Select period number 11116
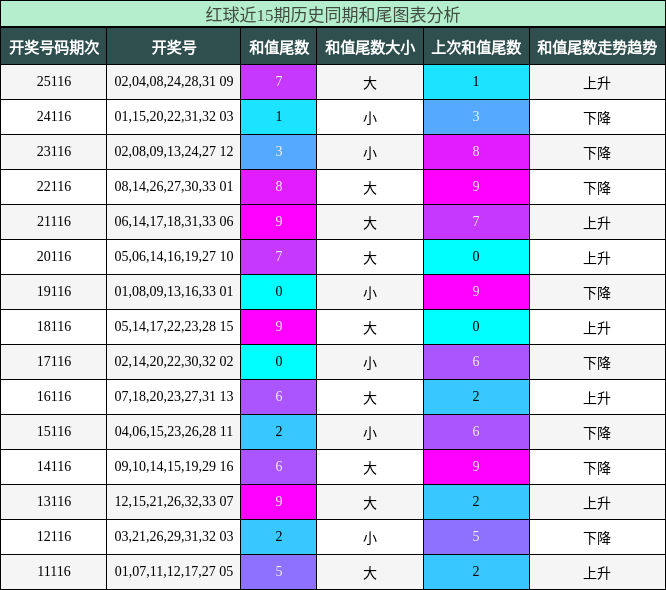Viewport: 666px width, 590px height. point(54,571)
